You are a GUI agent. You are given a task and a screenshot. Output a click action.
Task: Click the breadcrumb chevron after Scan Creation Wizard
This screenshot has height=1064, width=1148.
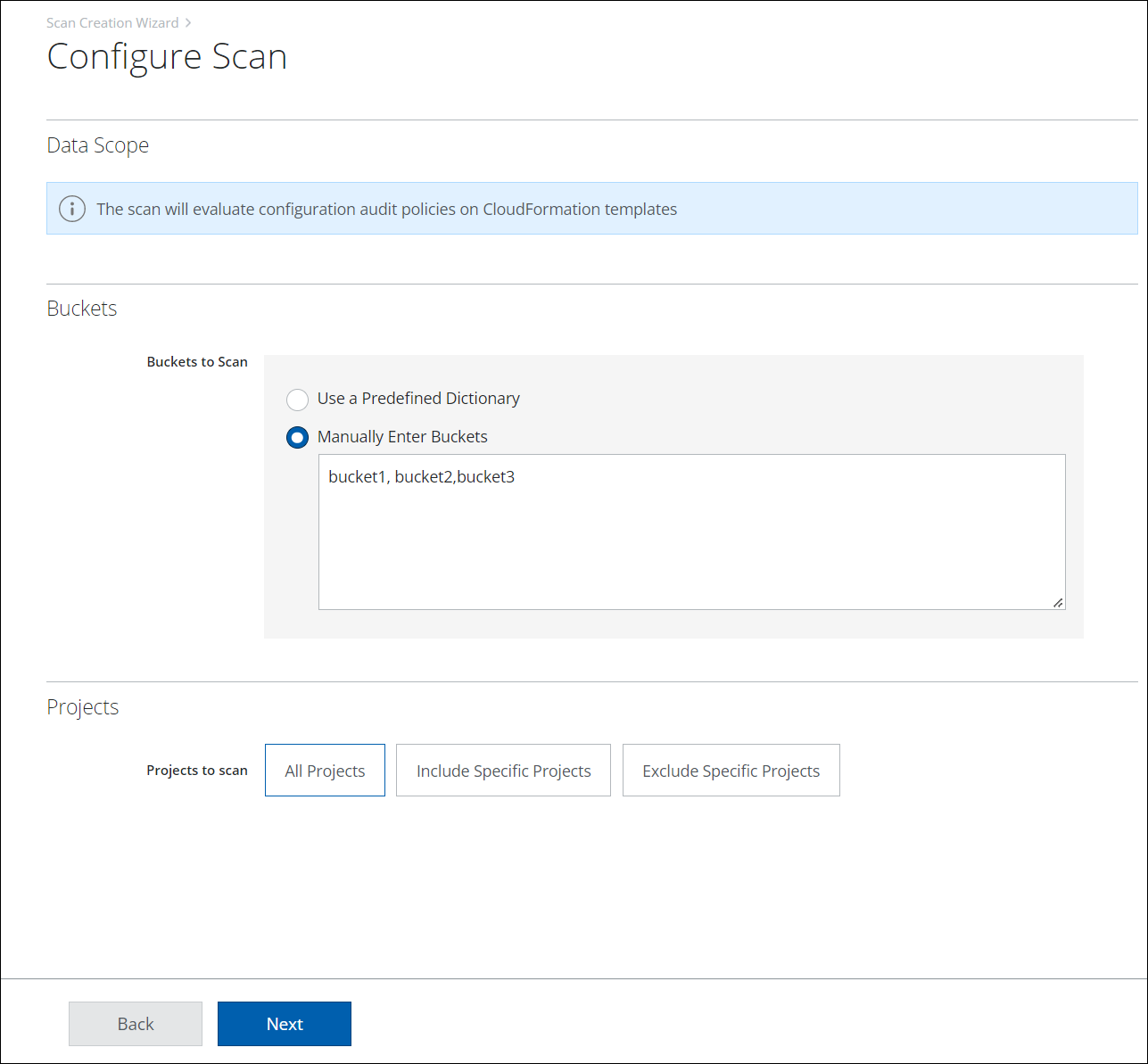tap(188, 23)
